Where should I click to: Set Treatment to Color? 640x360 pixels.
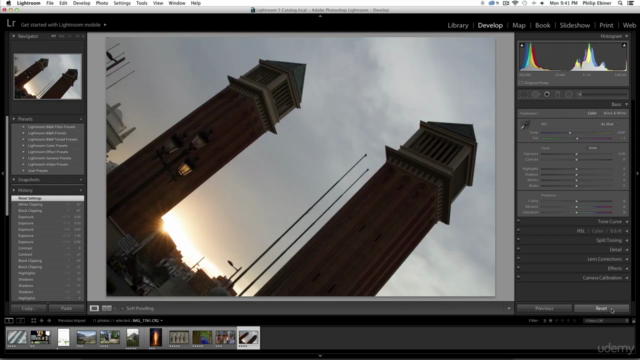pos(592,113)
